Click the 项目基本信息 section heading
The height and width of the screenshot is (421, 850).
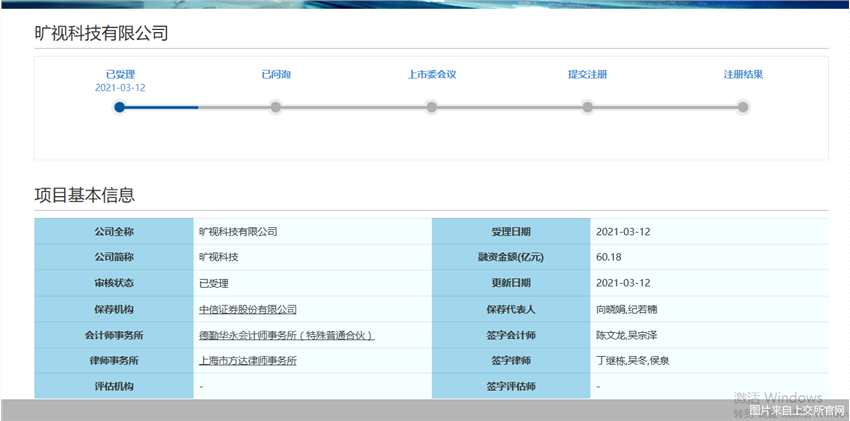[85, 195]
